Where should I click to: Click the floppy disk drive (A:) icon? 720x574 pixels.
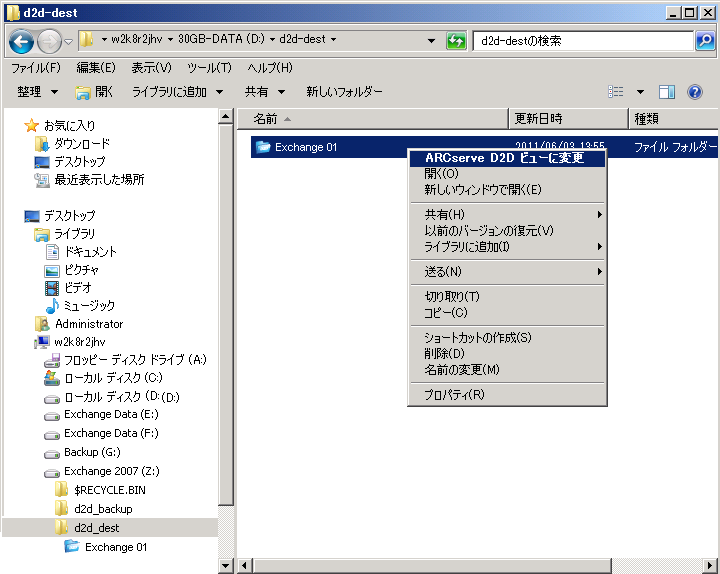click(52, 360)
